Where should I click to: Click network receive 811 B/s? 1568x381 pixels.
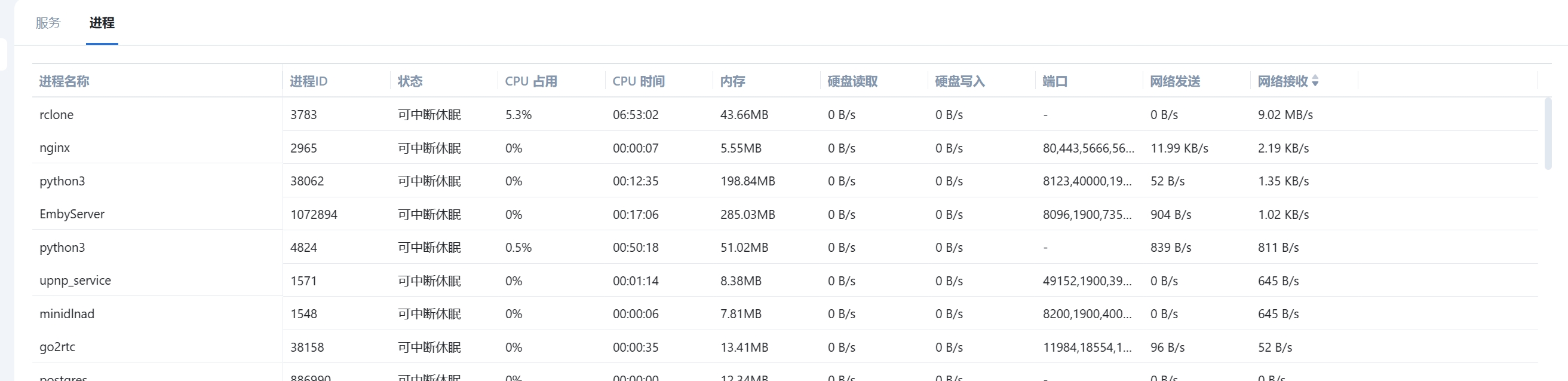[1278, 248]
